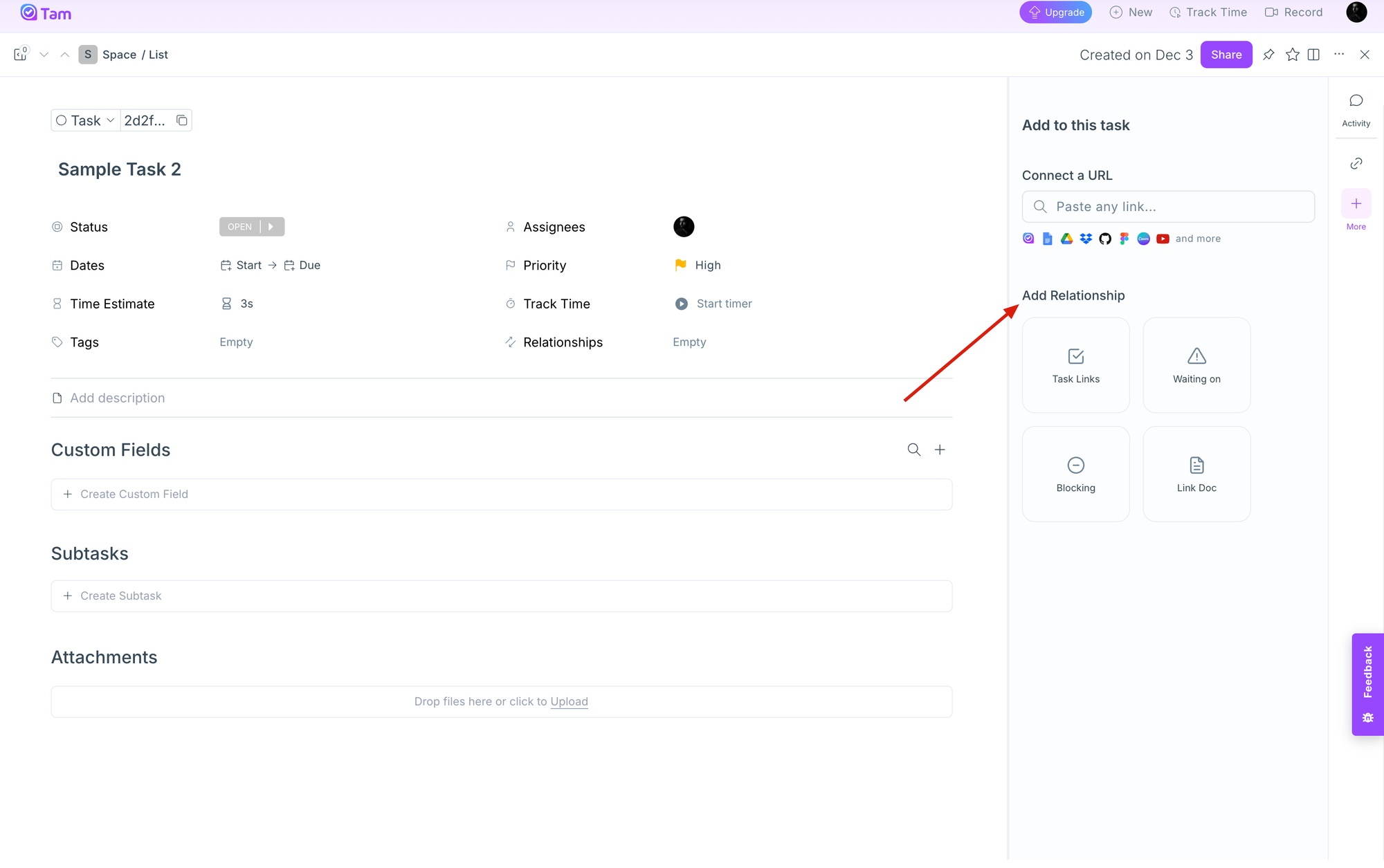Copy the task ID icon
The image size is (1384, 868).
tap(182, 120)
